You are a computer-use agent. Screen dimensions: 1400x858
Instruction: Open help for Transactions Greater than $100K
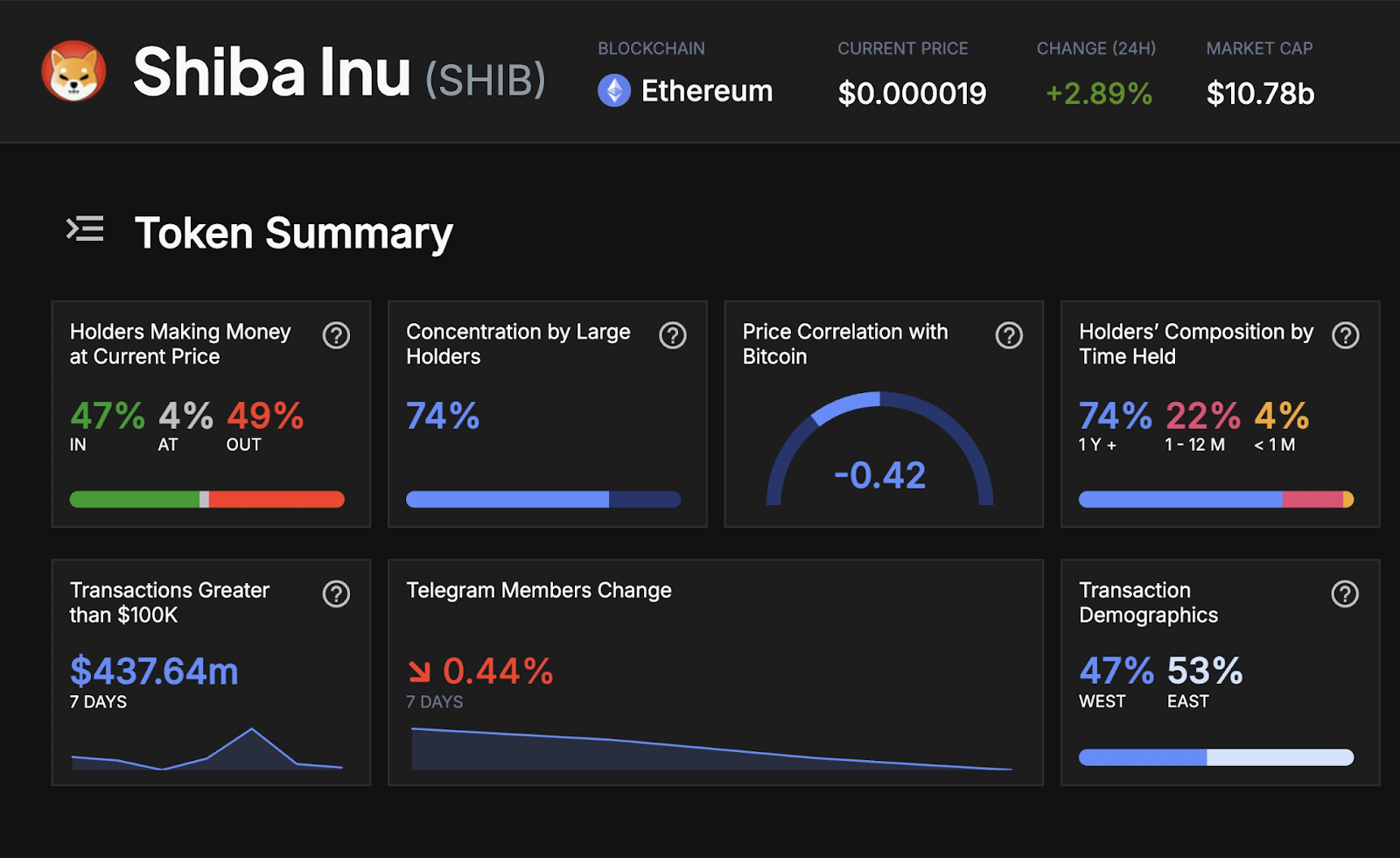(336, 594)
